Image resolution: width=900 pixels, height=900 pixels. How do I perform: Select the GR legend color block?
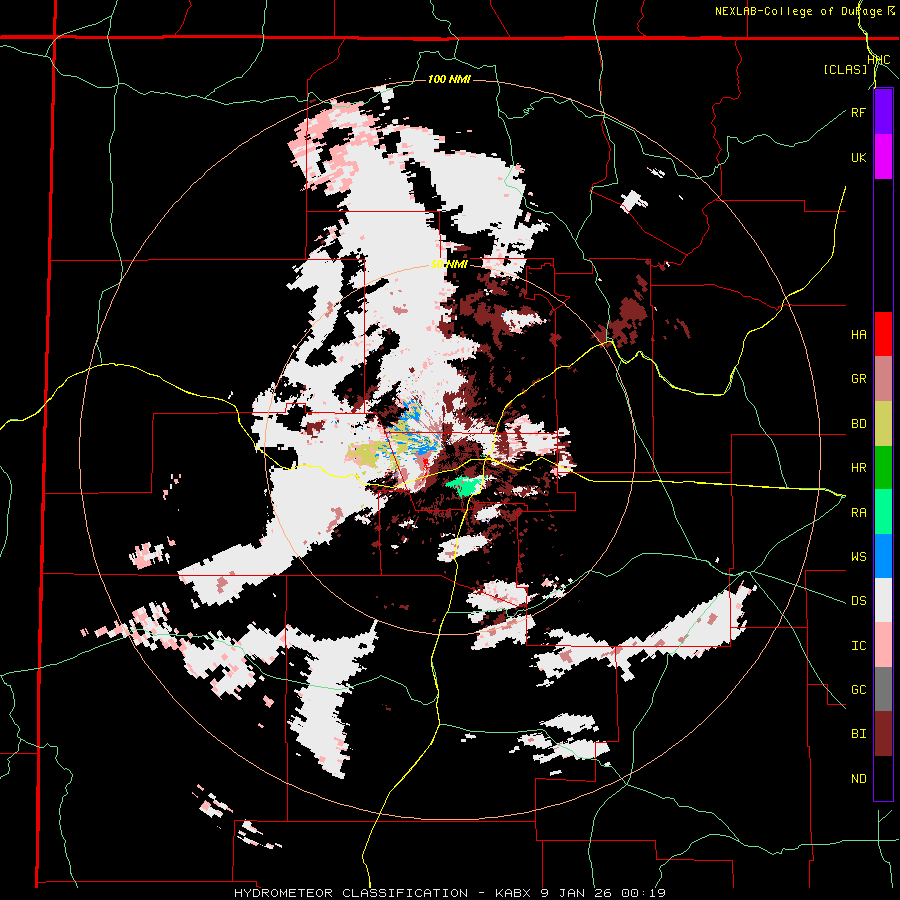coord(883,379)
